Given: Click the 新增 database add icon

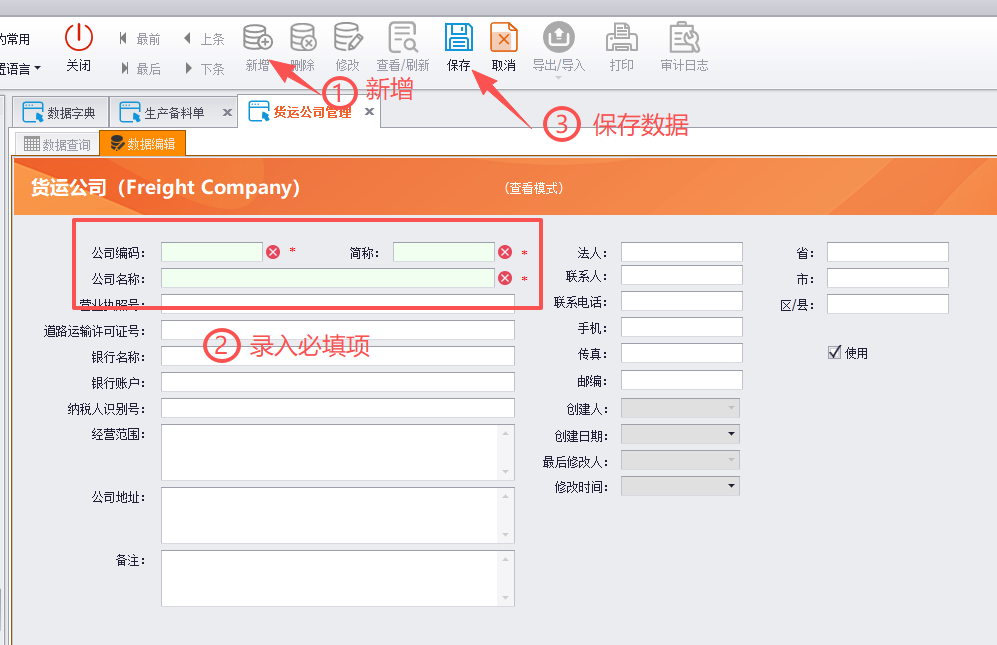Looking at the screenshot, I should click(x=258, y=38).
